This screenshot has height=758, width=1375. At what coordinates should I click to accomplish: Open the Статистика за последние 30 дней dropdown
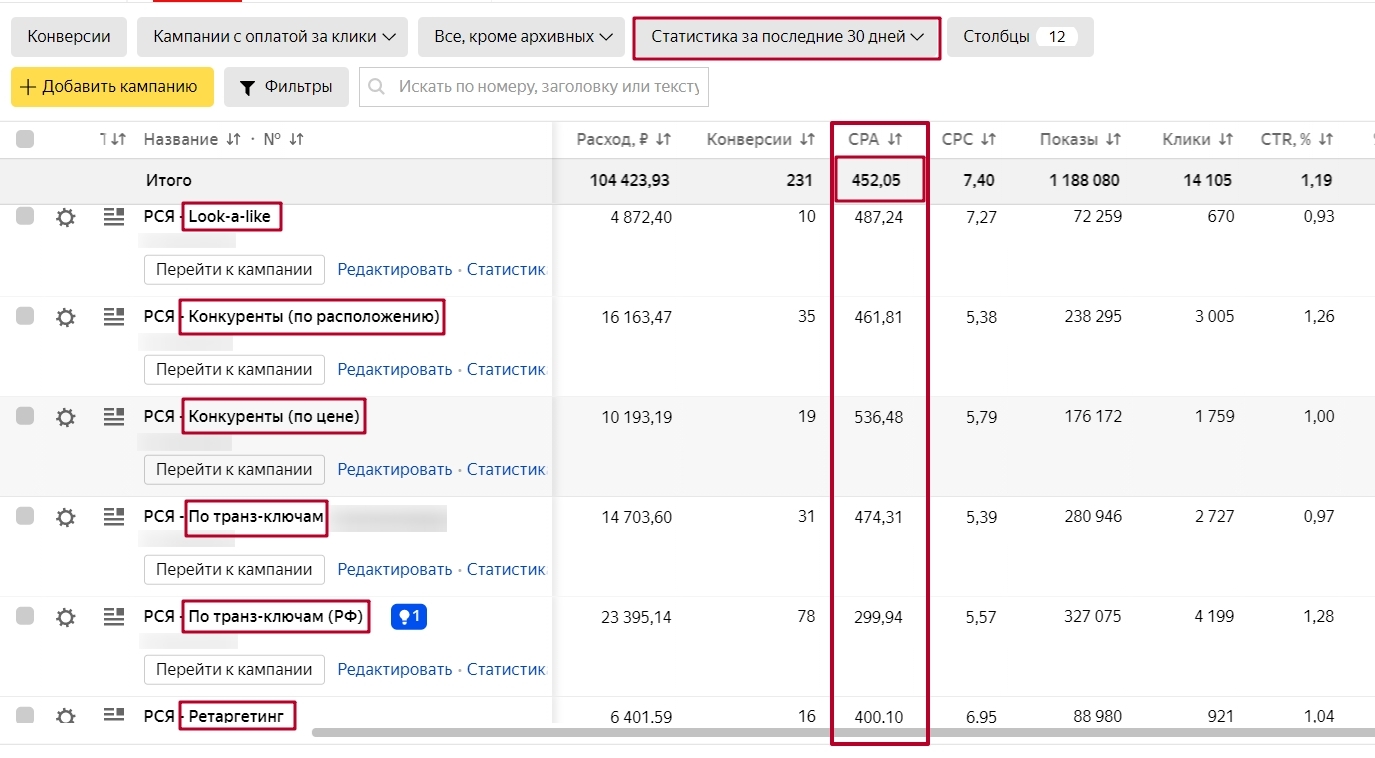click(x=786, y=37)
